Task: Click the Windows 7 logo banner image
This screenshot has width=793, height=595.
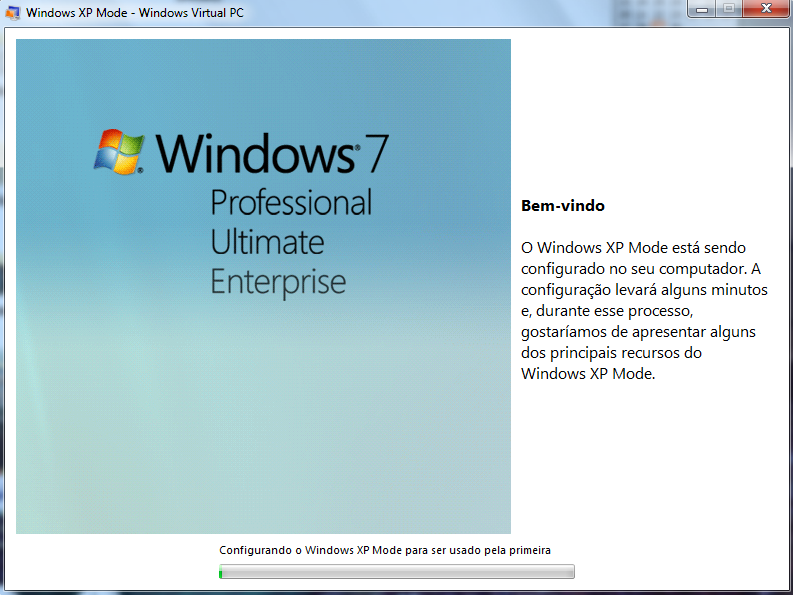Action: 263,286
